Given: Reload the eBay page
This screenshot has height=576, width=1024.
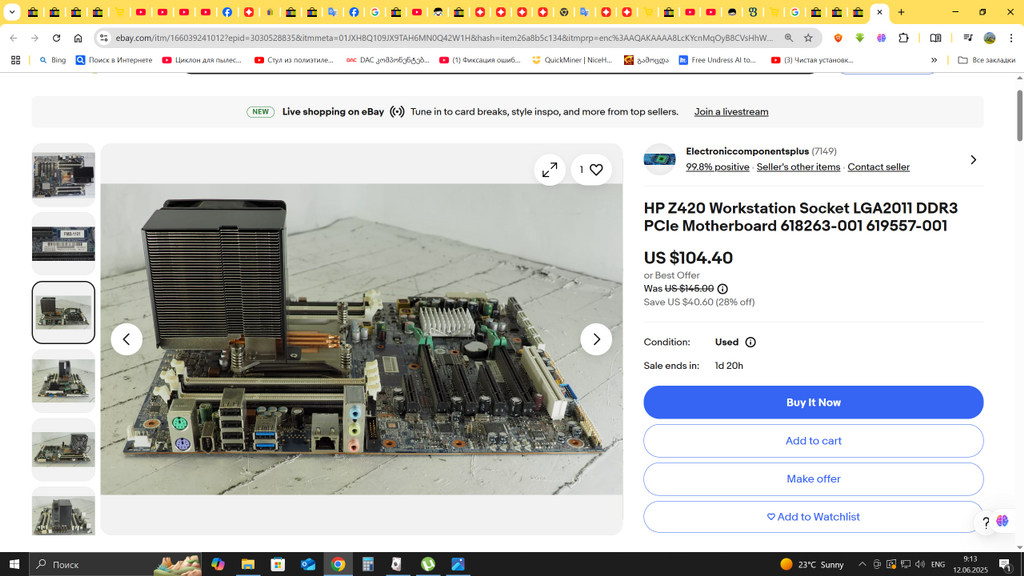Looking at the screenshot, I should (x=56, y=38).
